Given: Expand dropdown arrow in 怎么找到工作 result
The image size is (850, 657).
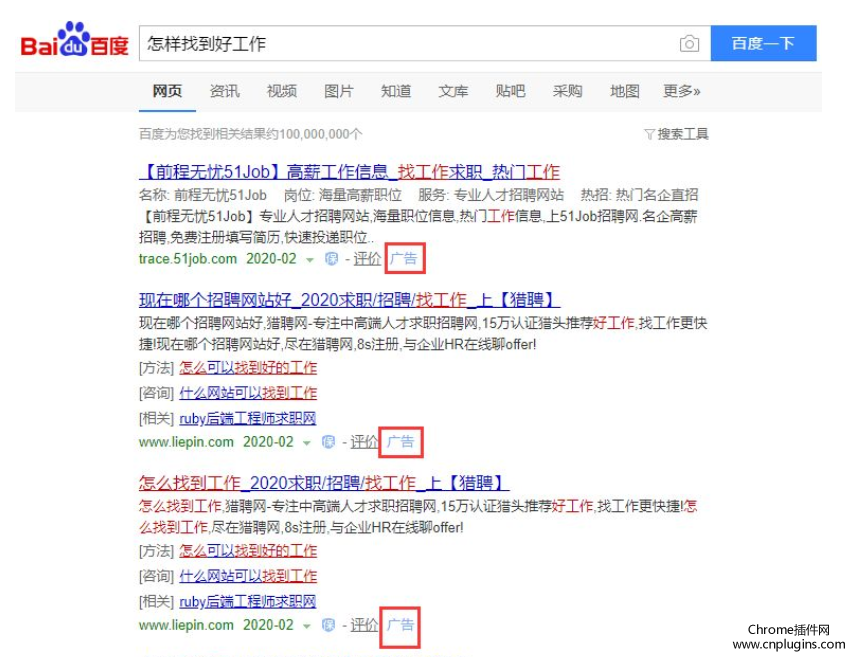Looking at the screenshot, I should (306, 627).
